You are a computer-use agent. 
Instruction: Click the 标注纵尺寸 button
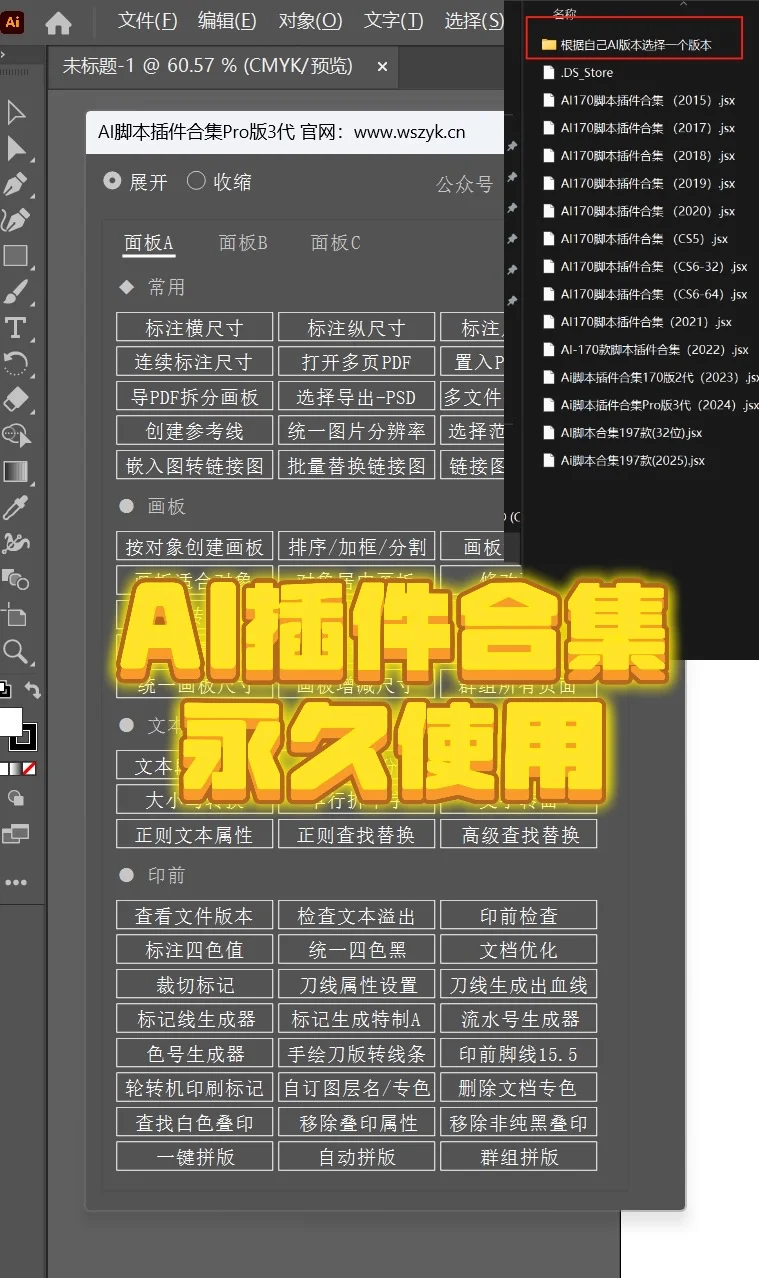[356, 327]
